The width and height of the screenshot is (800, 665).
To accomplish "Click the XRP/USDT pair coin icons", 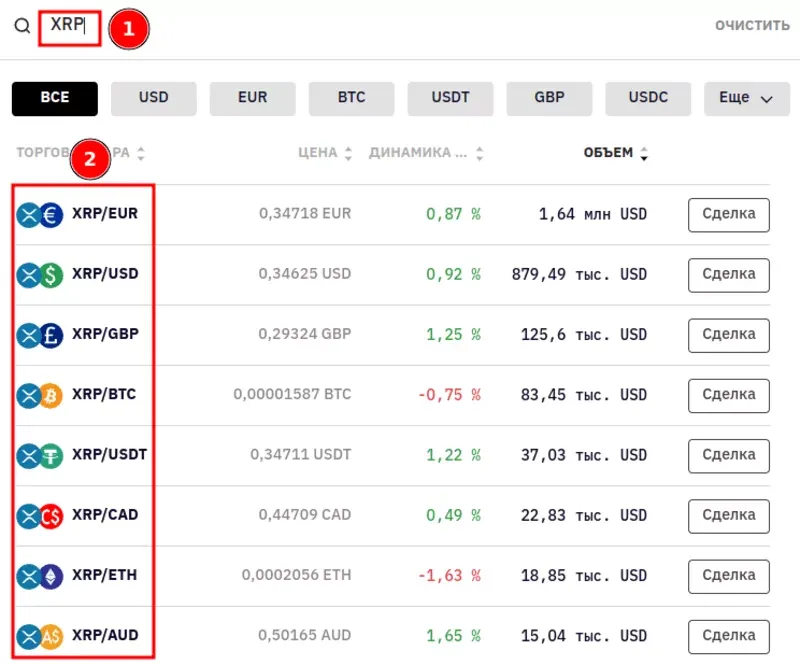I will [x=40, y=456].
